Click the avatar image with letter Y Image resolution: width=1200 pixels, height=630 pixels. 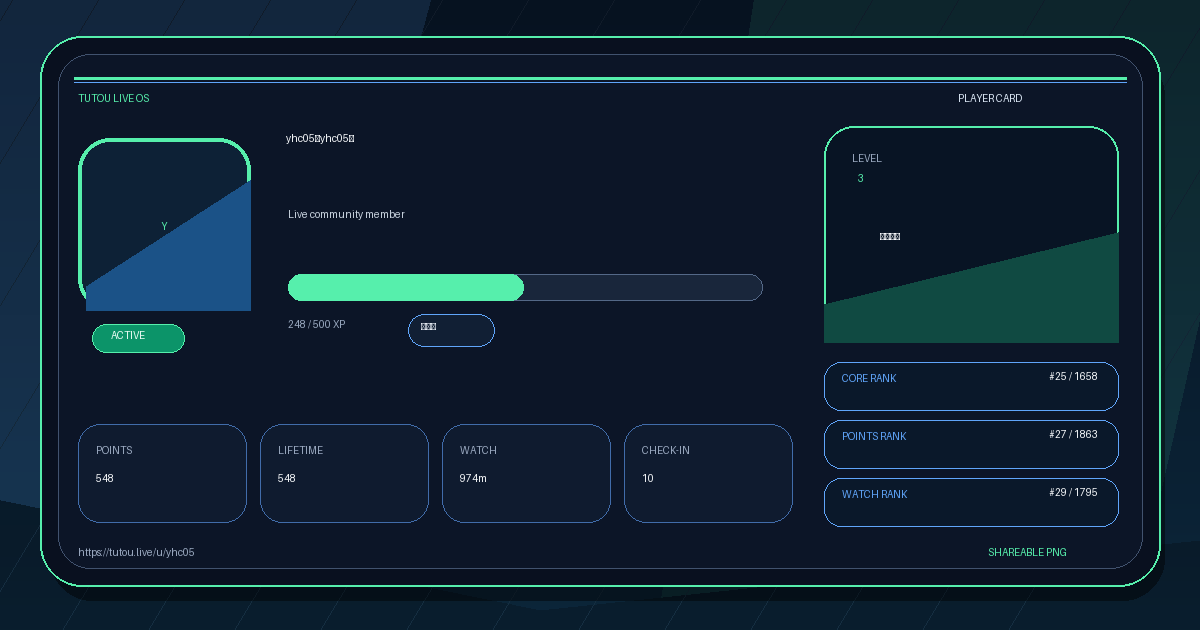point(165,225)
